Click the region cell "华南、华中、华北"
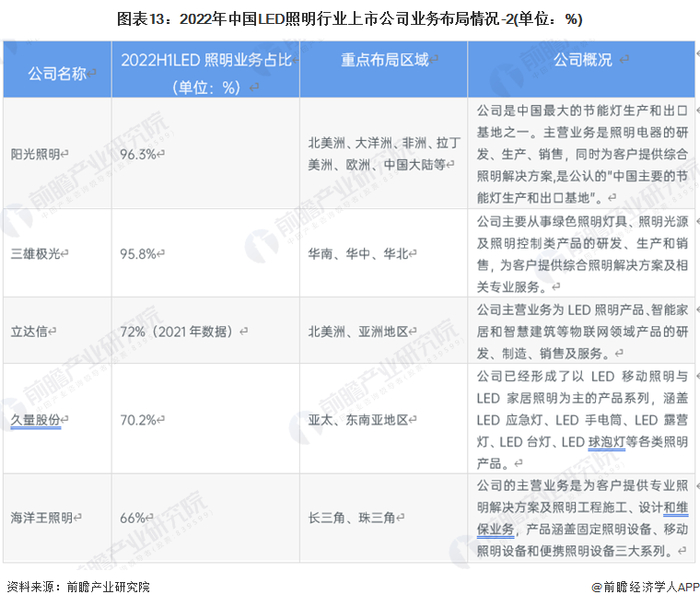 tap(358, 254)
